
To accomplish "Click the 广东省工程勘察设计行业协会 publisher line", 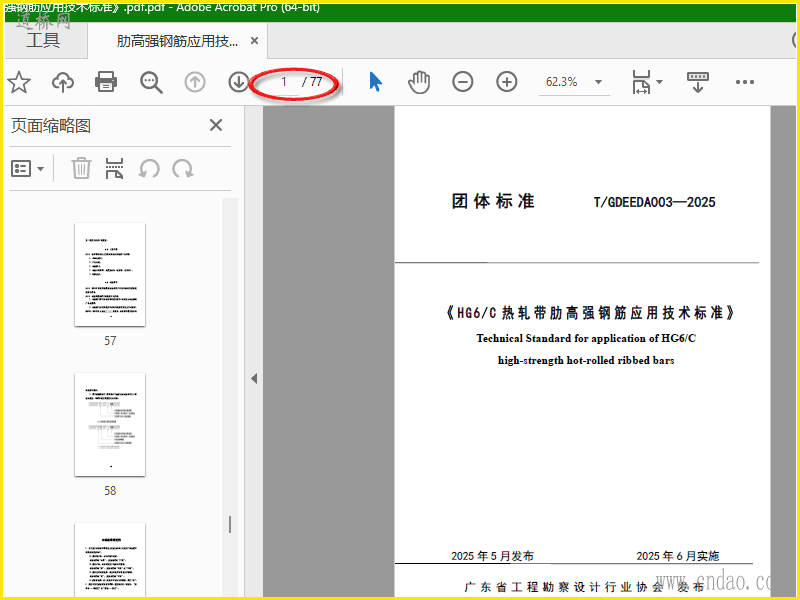I will point(584,587).
